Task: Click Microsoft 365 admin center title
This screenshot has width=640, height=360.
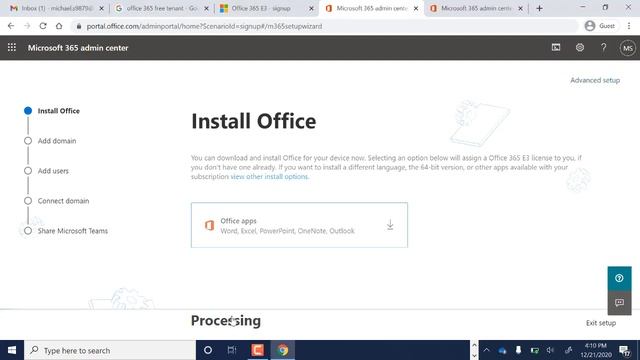Action: pyautogui.click(x=78, y=48)
